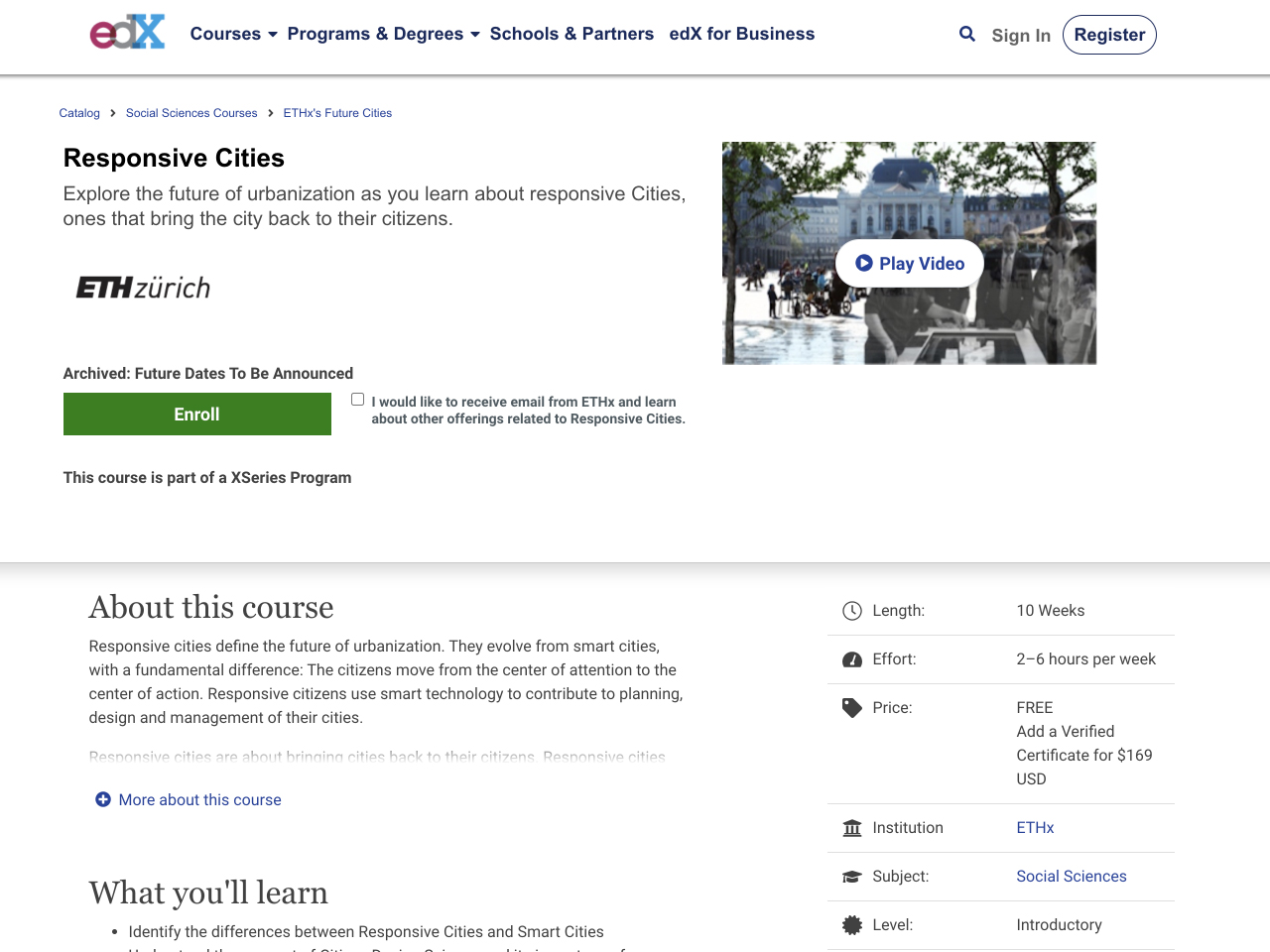Click the Sign In link

[1021, 36]
